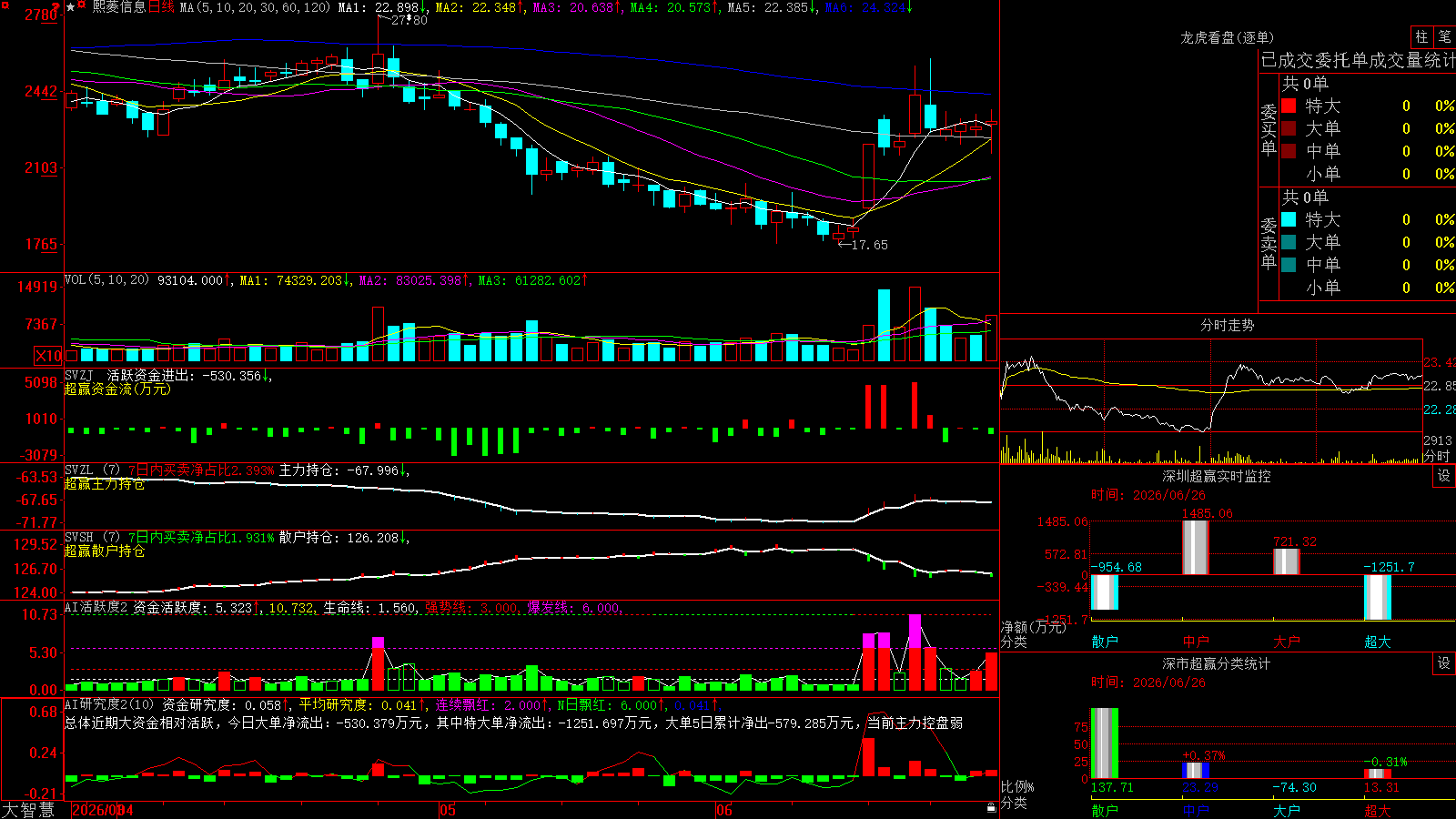Click the 超赢主力持仓 label
This screenshot has height=819, width=1456.
pyautogui.click(x=105, y=483)
